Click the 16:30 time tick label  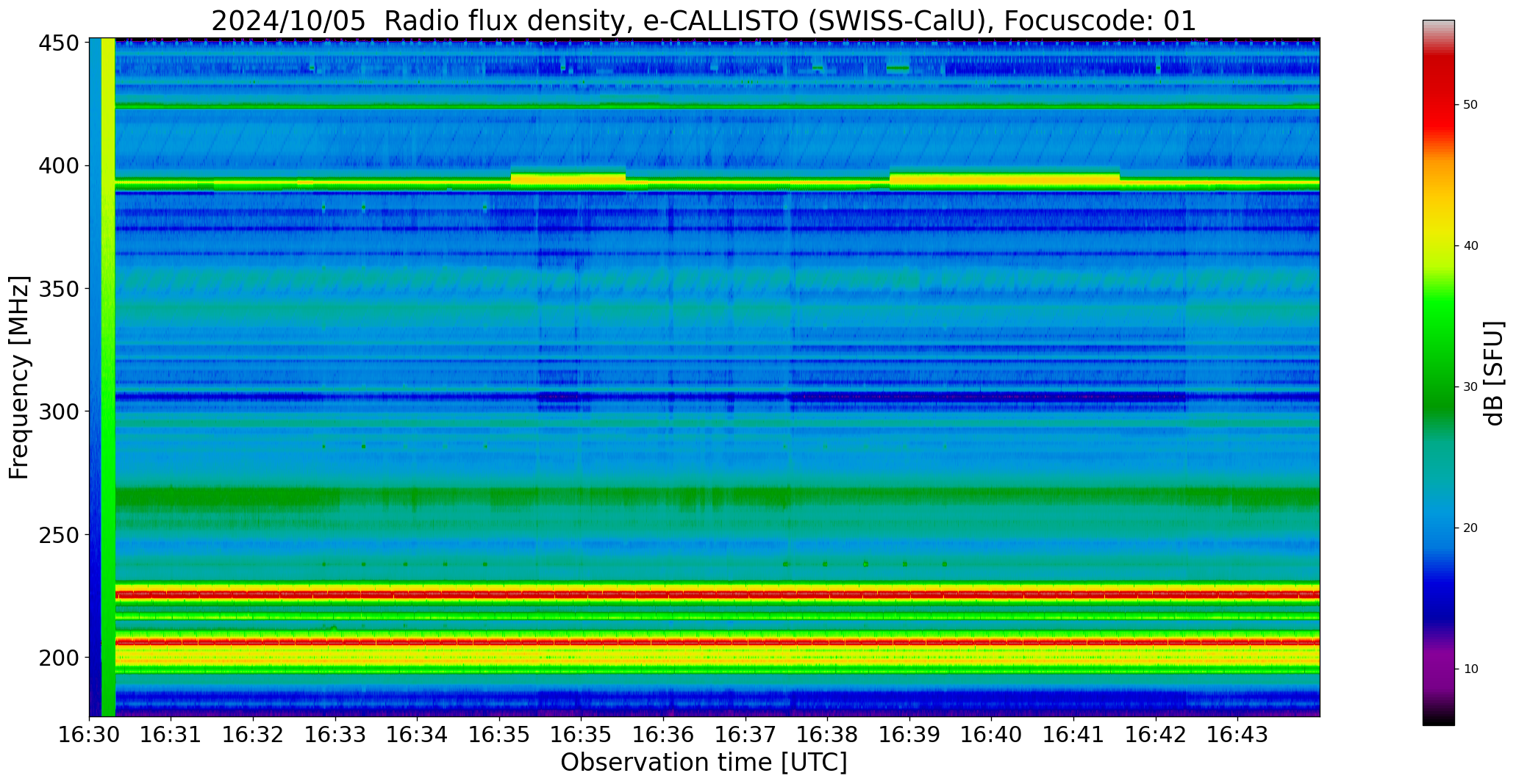(90, 734)
